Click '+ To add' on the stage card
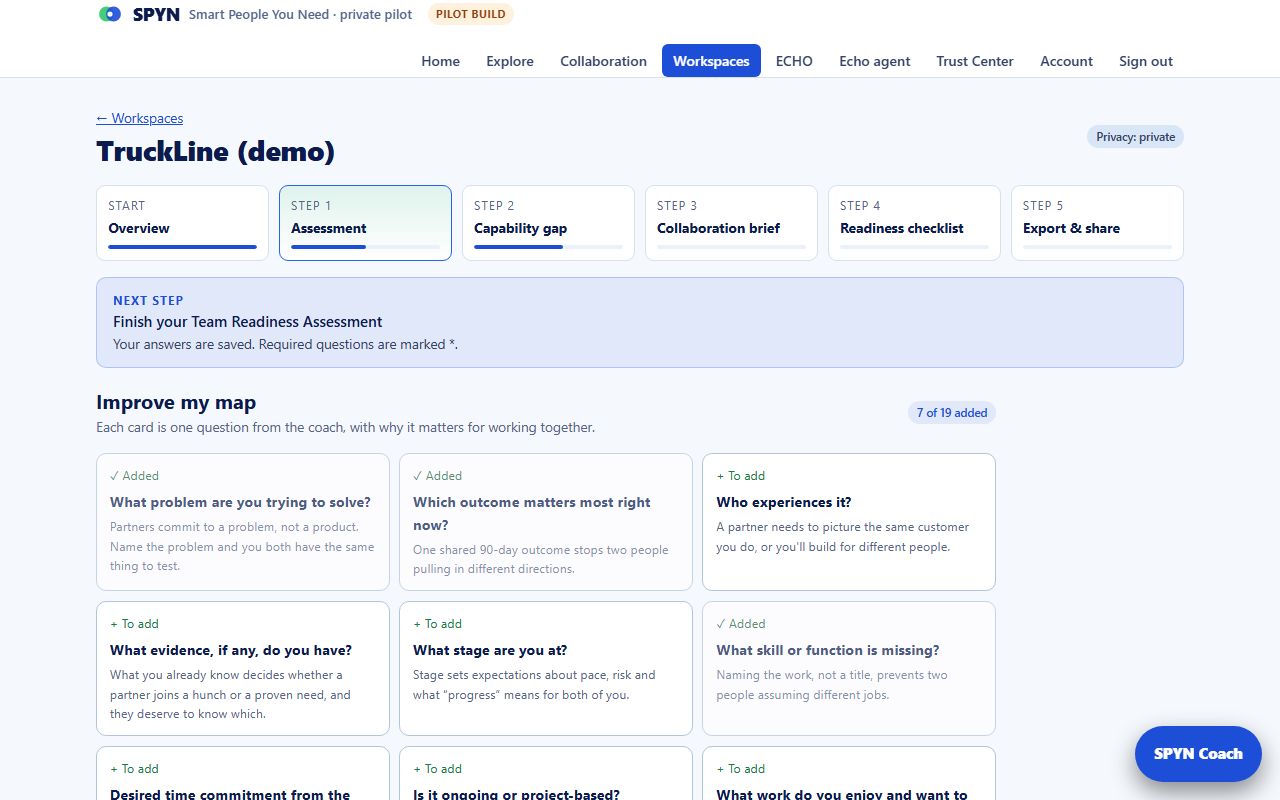Screen dimensions: 1280x800 pyautogui.click(x=438, y=624)
